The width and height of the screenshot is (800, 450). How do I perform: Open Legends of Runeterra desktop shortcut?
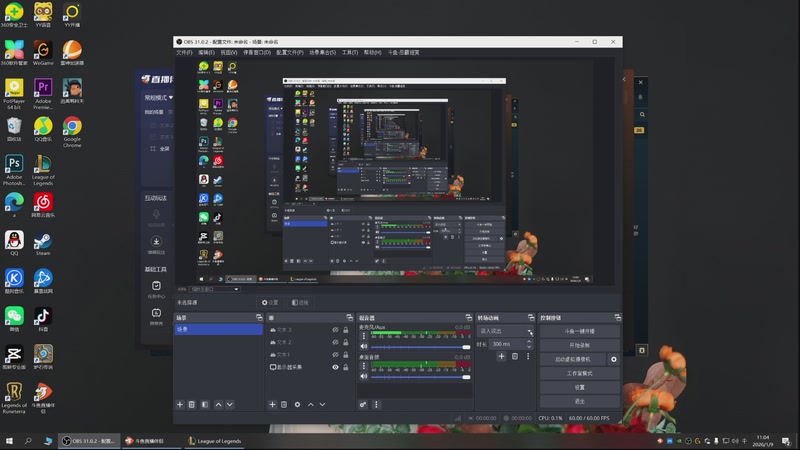pos(14,398)
